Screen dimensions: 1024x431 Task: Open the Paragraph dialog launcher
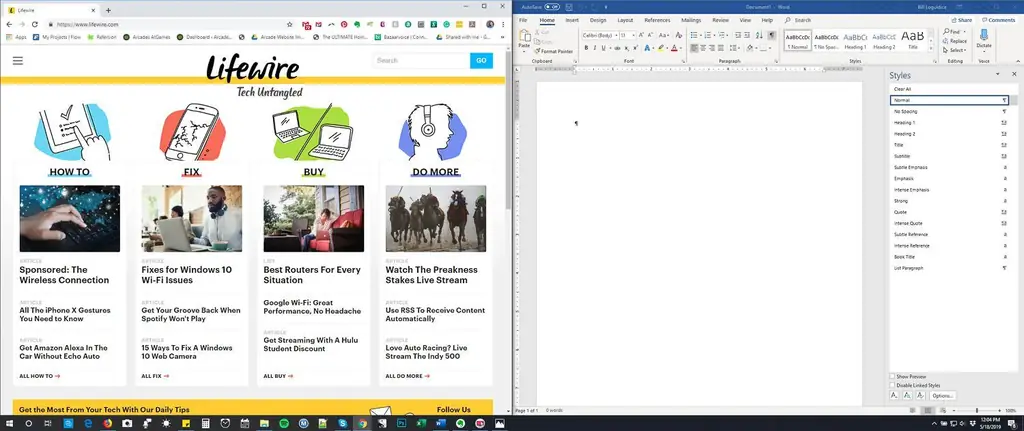776,61
